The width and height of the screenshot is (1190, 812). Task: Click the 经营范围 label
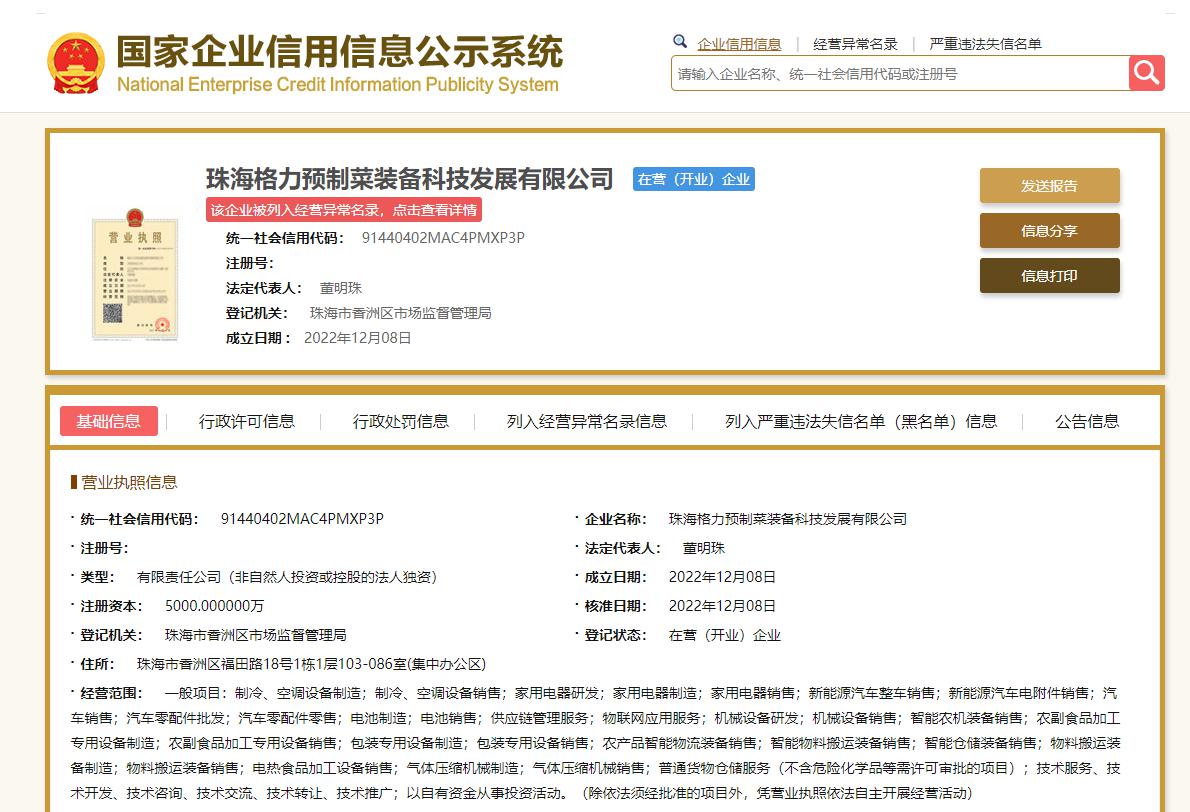111,693
